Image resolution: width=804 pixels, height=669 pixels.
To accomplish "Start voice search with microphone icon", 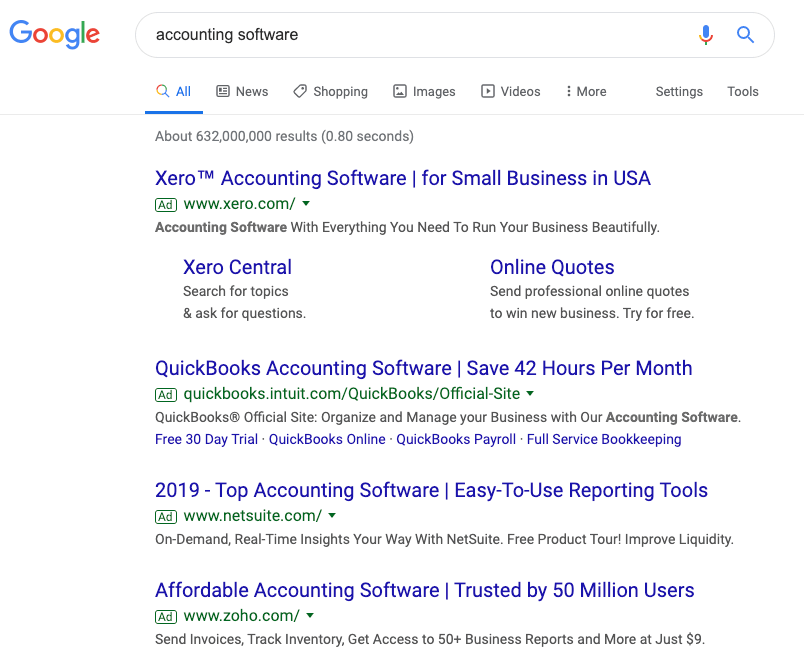I will 706,35.
